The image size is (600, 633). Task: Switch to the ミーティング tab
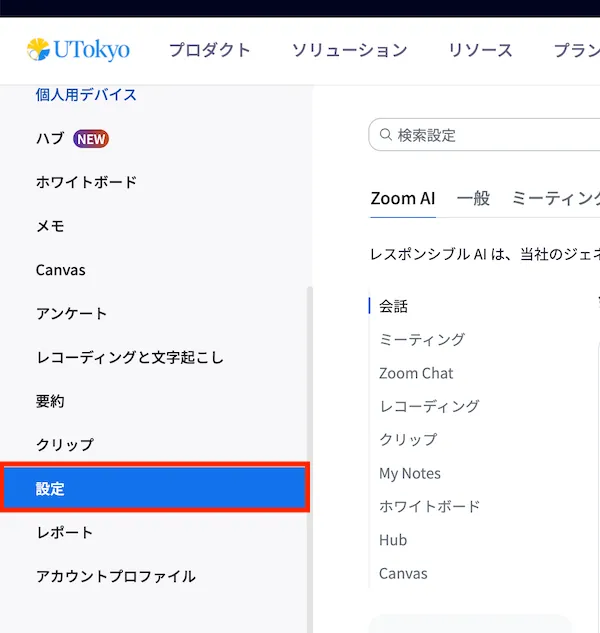pos(556,199)
